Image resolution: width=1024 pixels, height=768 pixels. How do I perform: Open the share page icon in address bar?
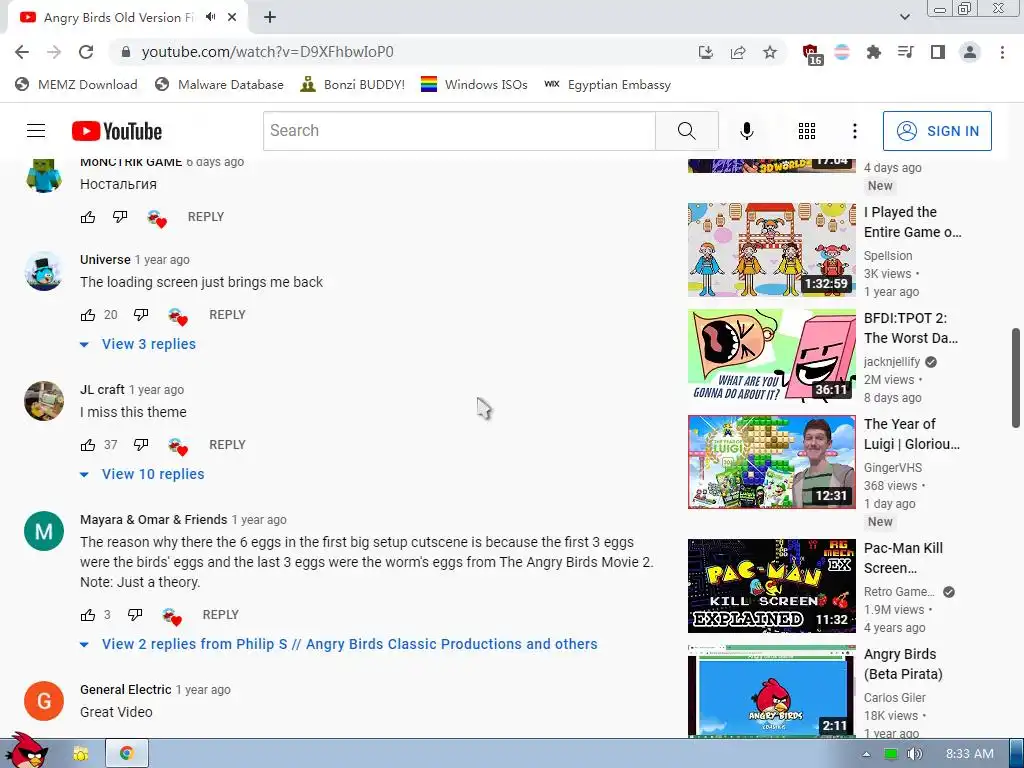[x=738, y=52]
